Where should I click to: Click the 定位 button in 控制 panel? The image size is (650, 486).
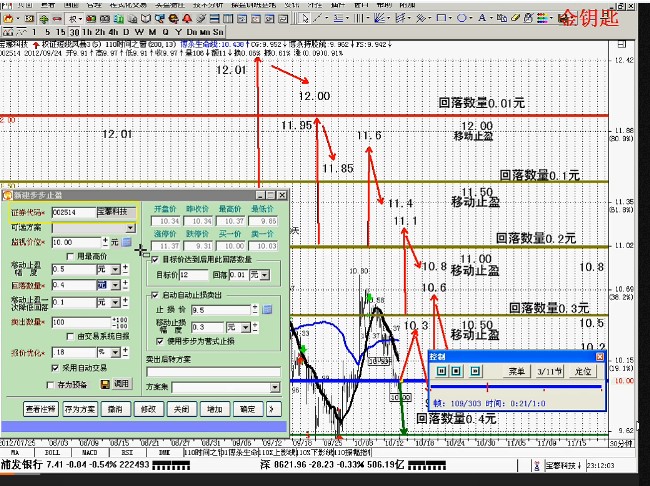point(582,371)
